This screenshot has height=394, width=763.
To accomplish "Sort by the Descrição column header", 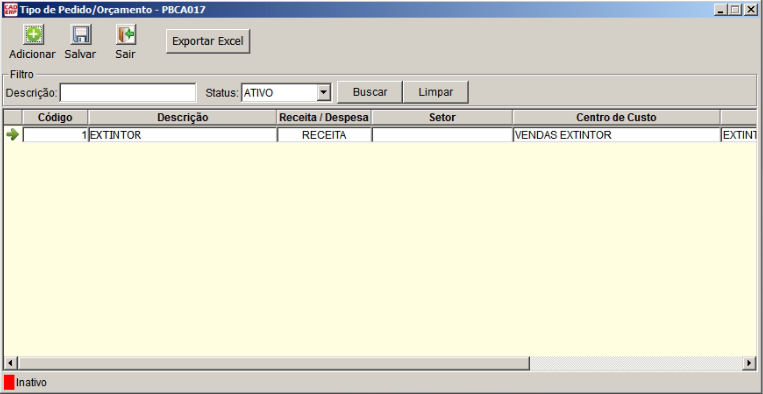I will pos(182,117).
